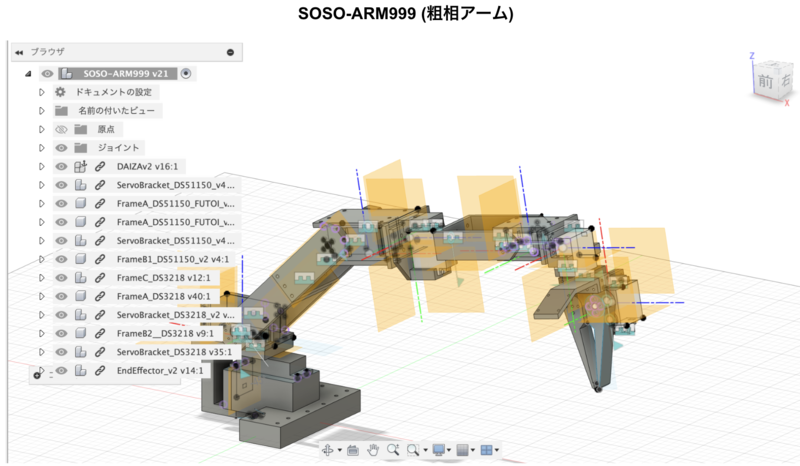Click the link icon of EndEffector_v2 v14:1
Viewport: 800px width, 466px height.
tap(100, 371)
